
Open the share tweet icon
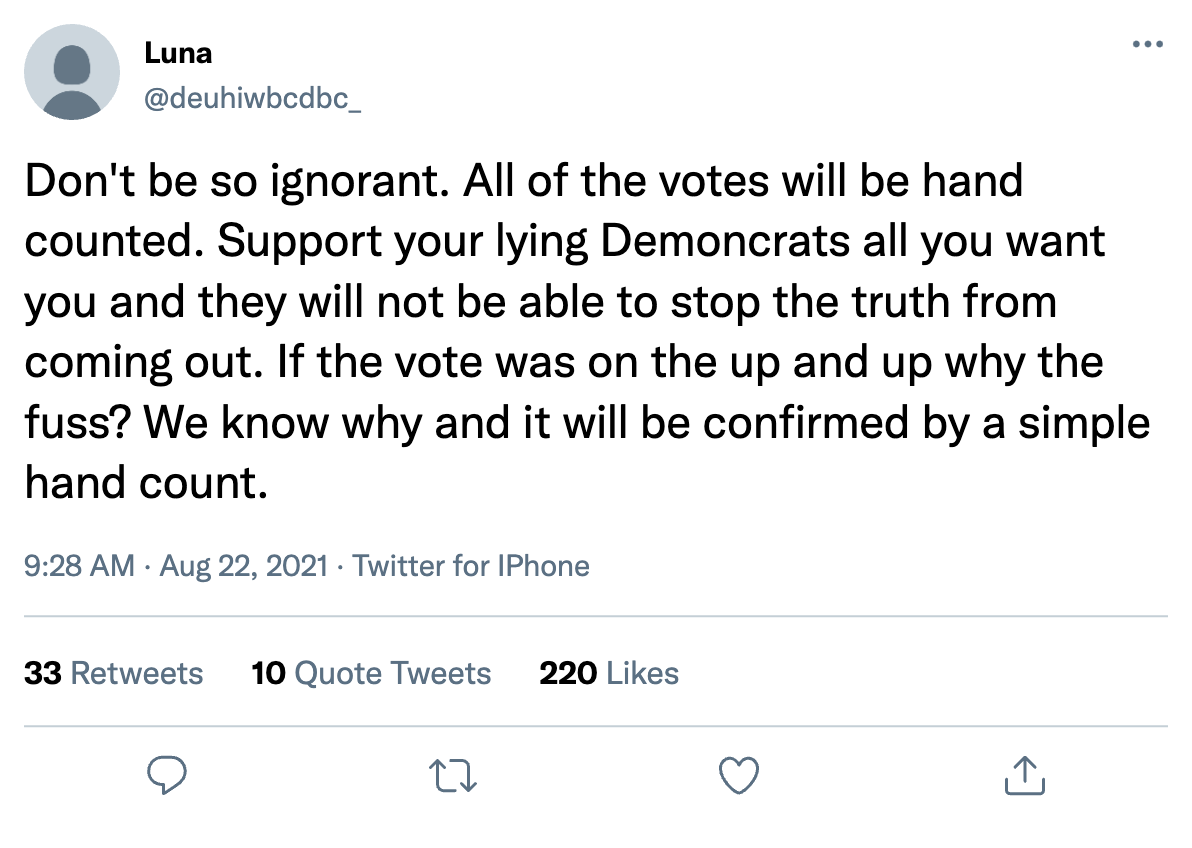tap(1024, 775)
